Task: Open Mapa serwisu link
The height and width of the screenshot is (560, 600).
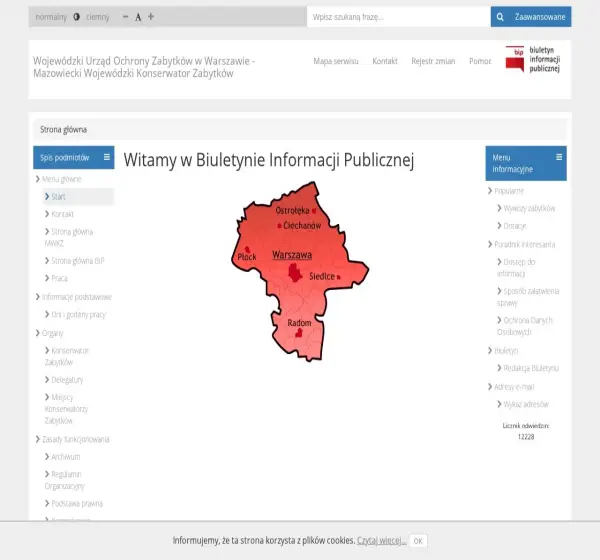Action: pos(336,61)
